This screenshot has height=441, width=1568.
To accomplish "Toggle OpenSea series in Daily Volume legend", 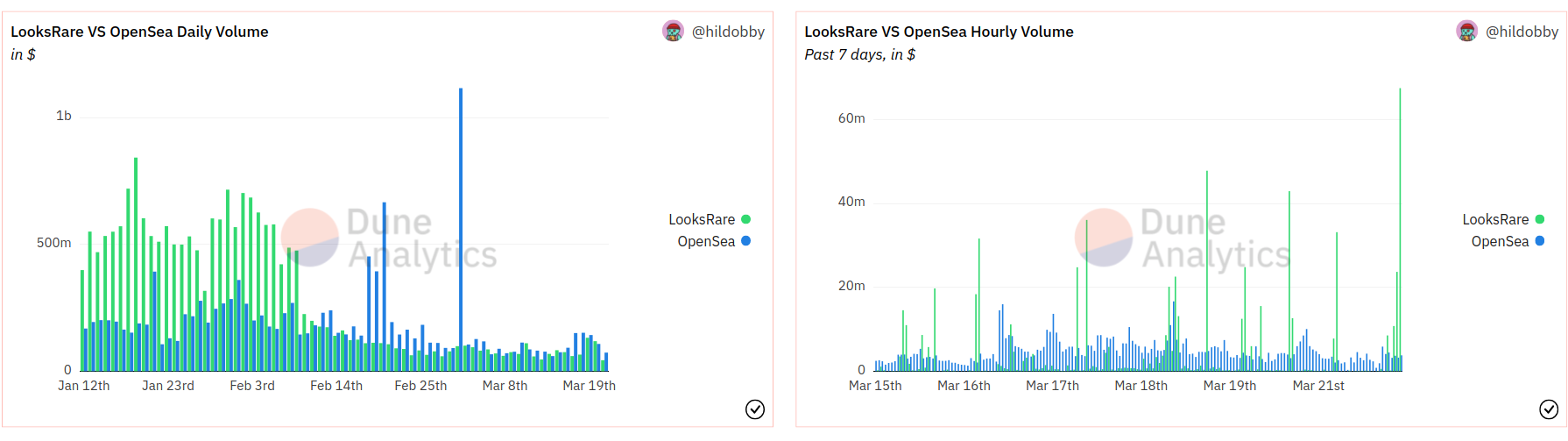I will [x=714, y=241].
